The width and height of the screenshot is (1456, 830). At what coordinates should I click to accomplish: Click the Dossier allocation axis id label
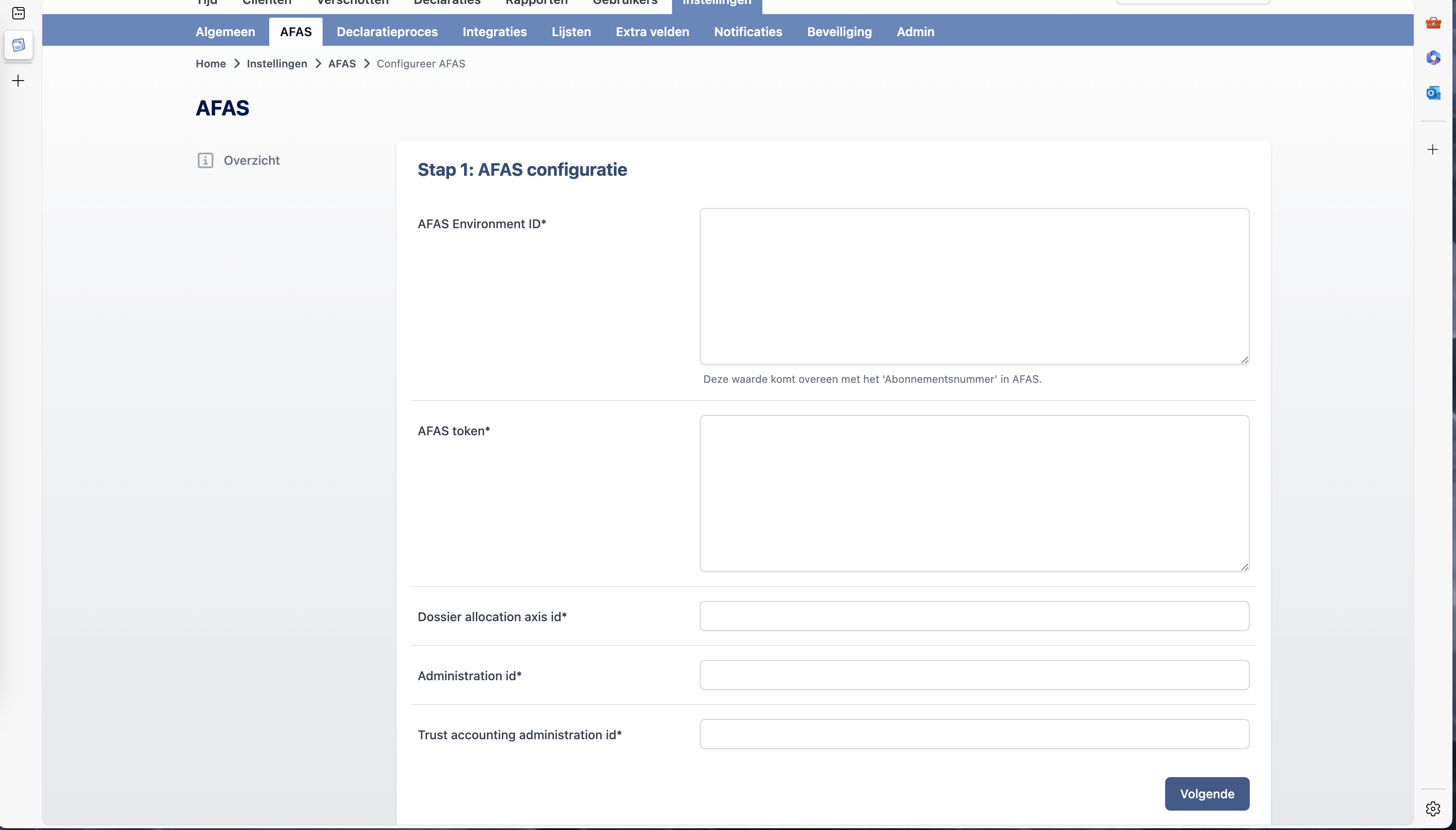(492, 617)
